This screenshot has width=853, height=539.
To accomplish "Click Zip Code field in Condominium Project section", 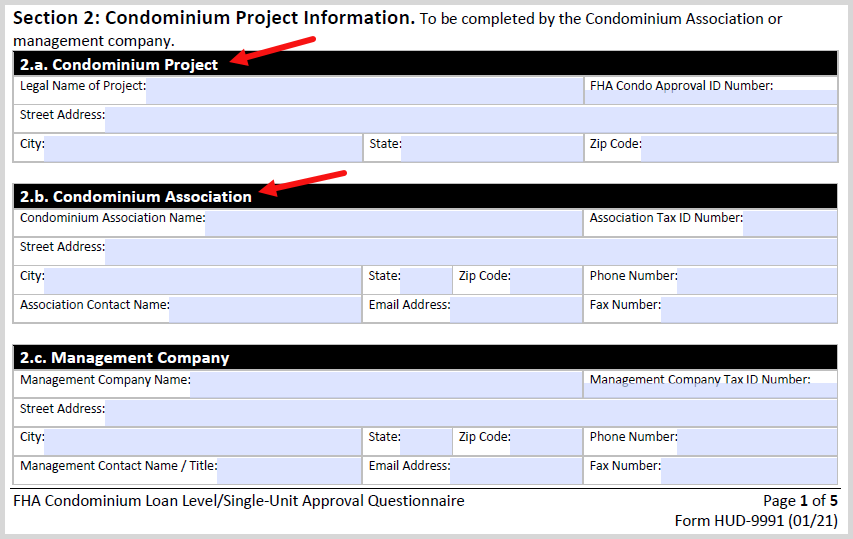I will point(738,148).
